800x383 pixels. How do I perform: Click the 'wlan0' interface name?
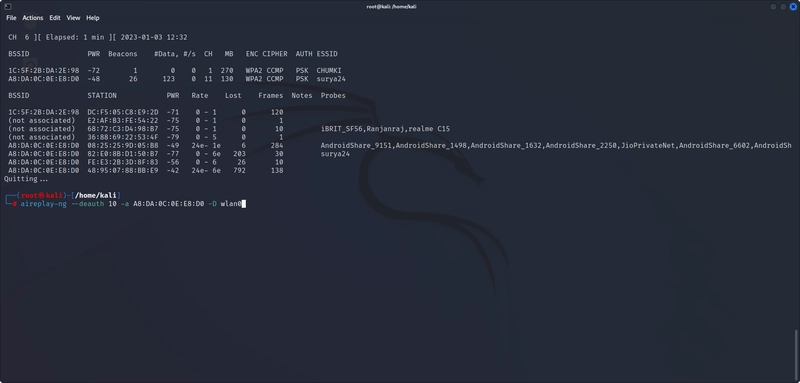(231, 204)
